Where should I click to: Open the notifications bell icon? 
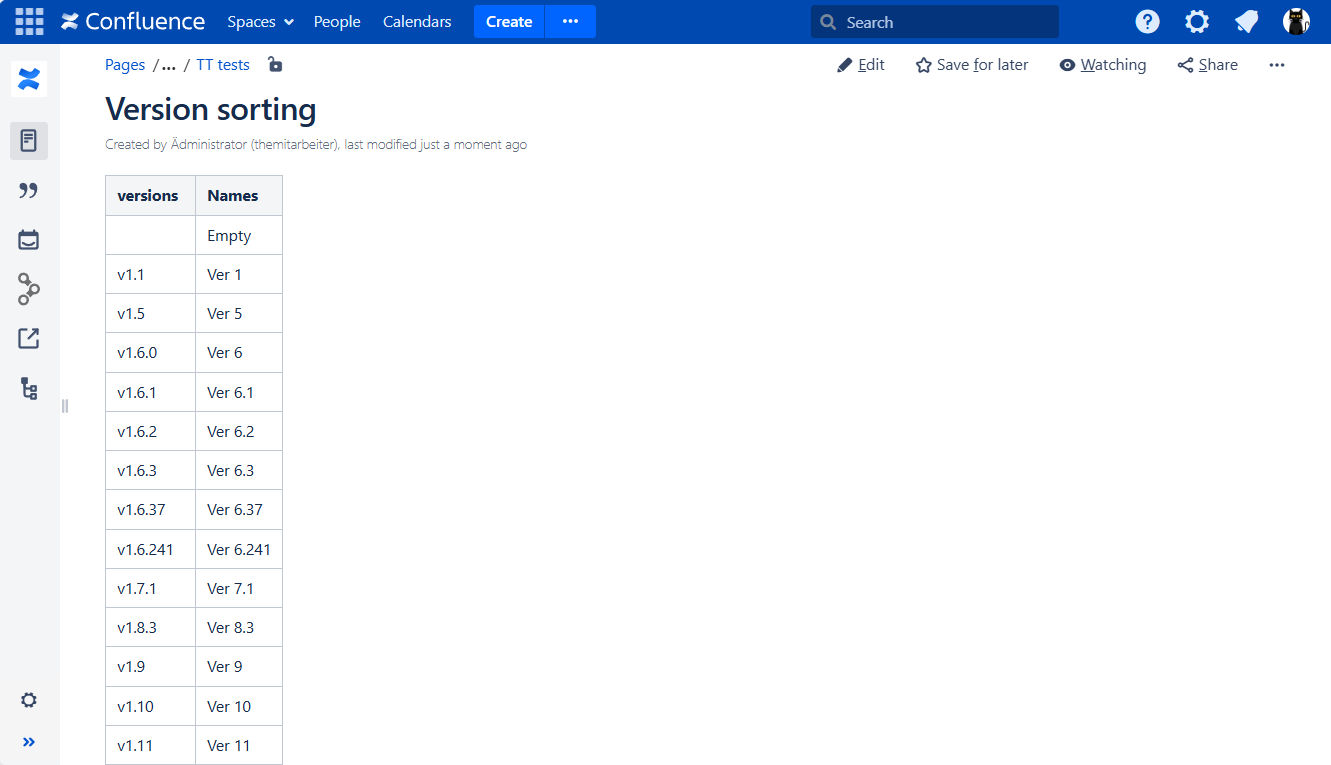click(1246, 22)
